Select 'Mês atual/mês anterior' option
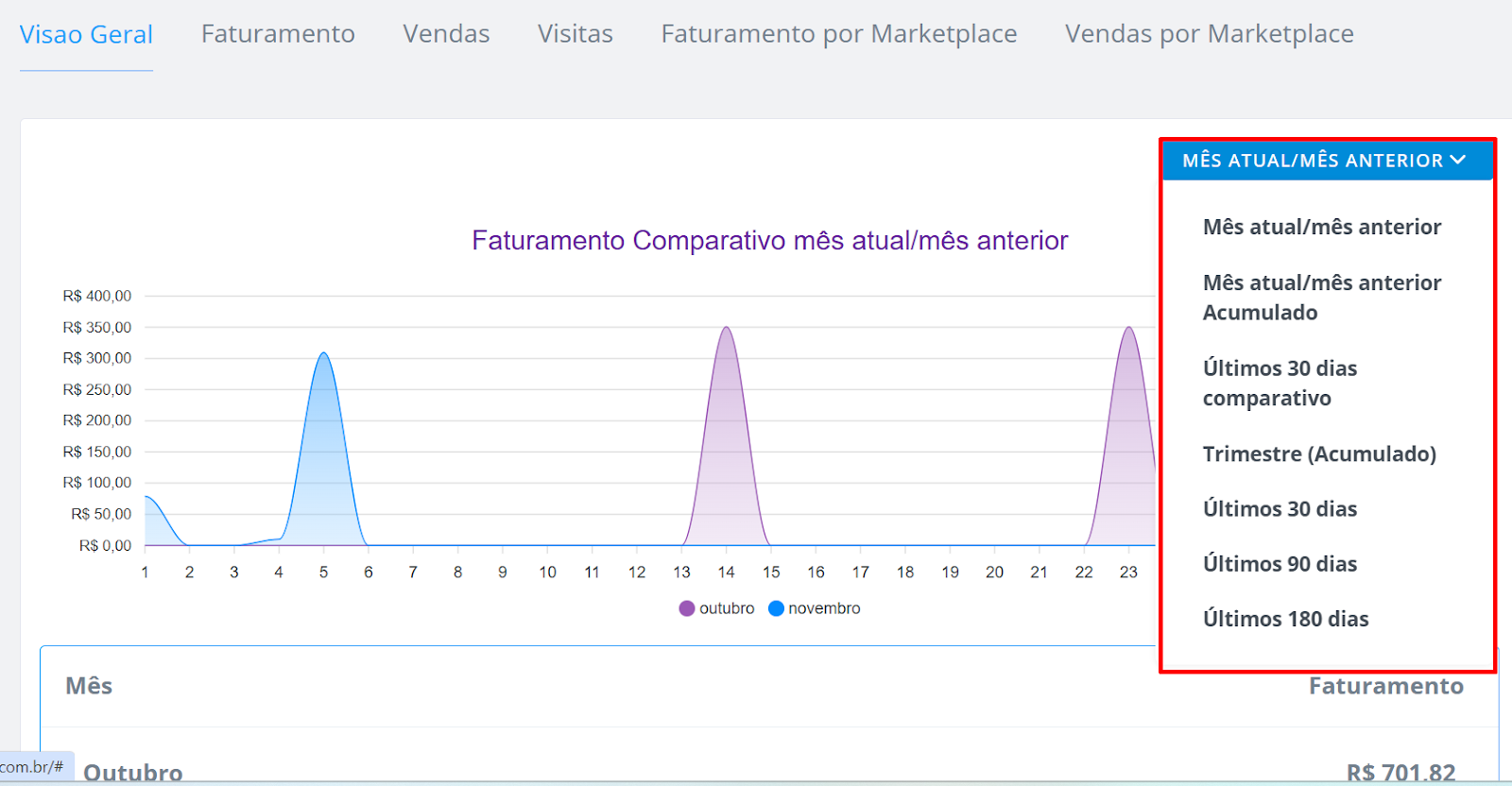The width and height of the screenshot is (1512, 786). coord(1322,227)
